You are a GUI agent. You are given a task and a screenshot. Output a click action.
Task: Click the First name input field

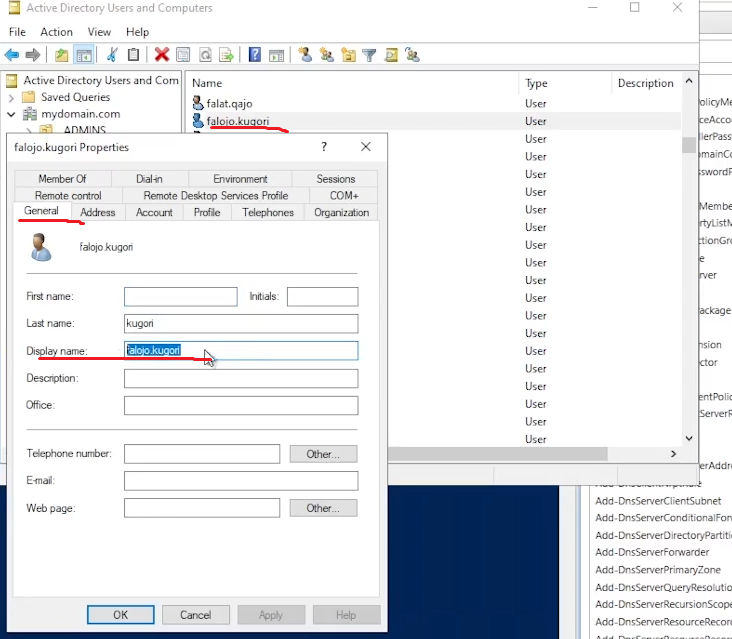181,296
